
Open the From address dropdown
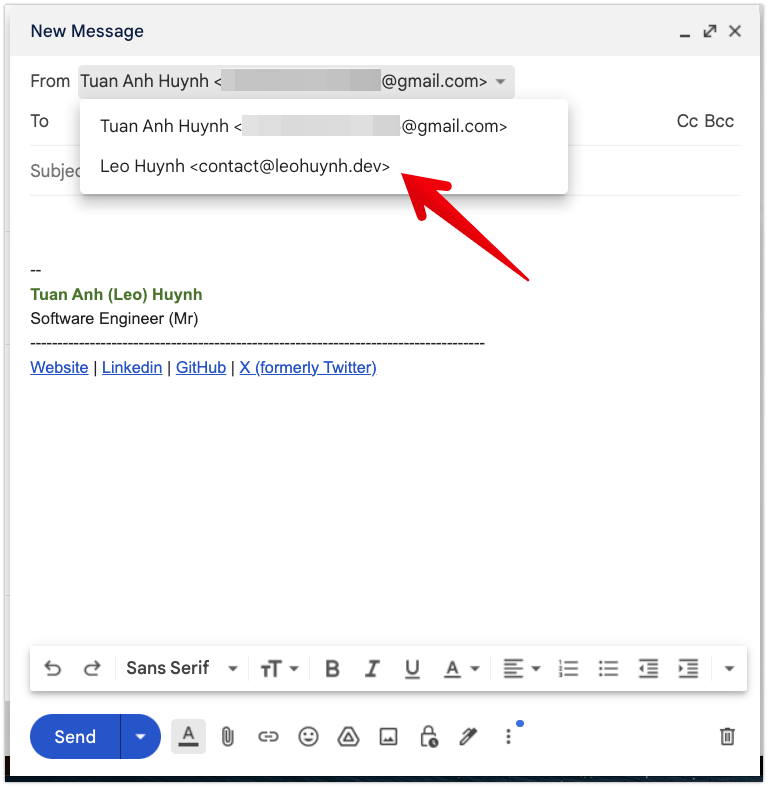tap(296, 81)
